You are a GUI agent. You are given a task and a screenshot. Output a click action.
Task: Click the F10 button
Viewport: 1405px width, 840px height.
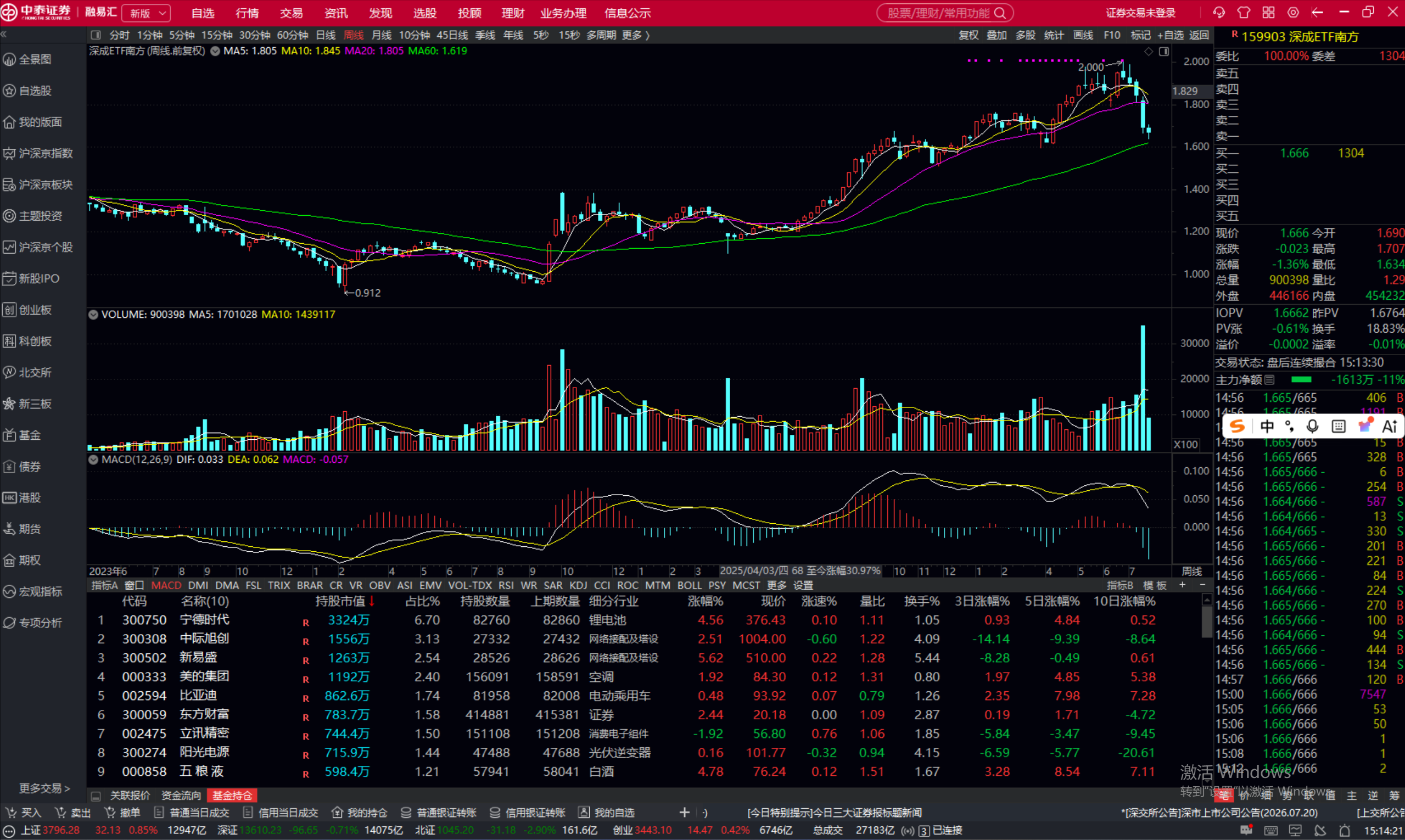coord(1112,35)
